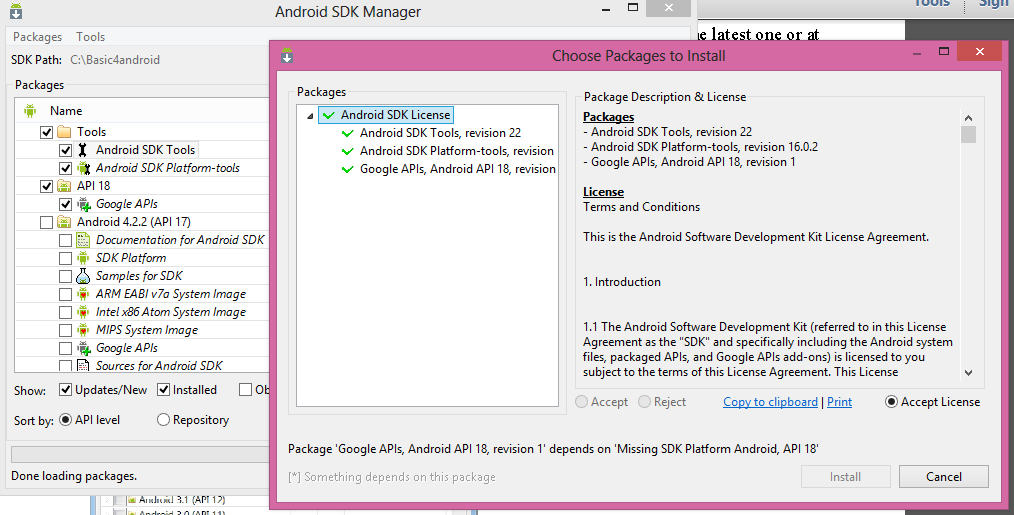Viewport: 1014px width, 515px height.
Task: Check the MIPS System Image checkbox
Action: click(x=65, y=331)
